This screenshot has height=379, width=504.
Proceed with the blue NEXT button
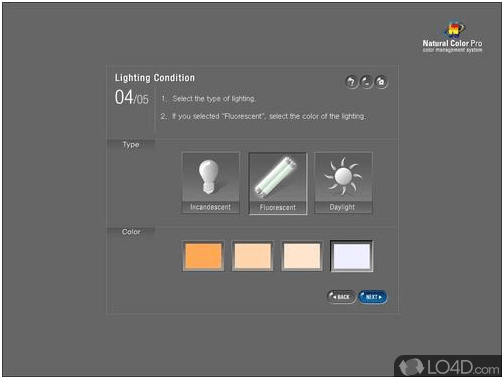click(373, 297)
